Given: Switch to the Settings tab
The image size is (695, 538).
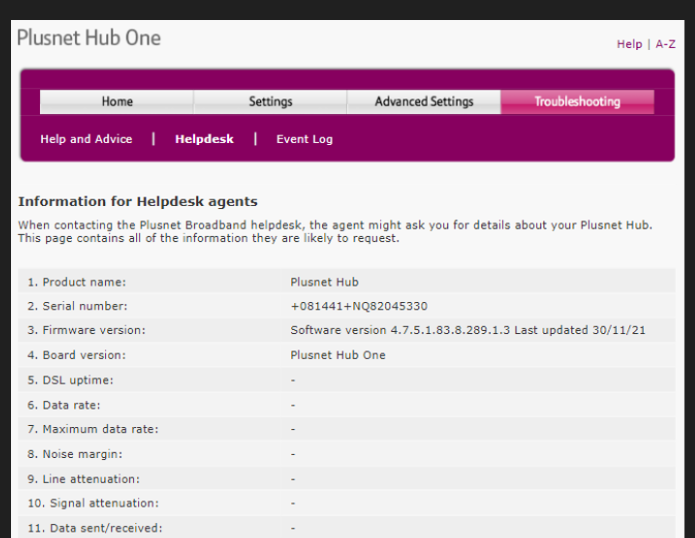Looking at the screenshot, I should (x=270, y=101).
